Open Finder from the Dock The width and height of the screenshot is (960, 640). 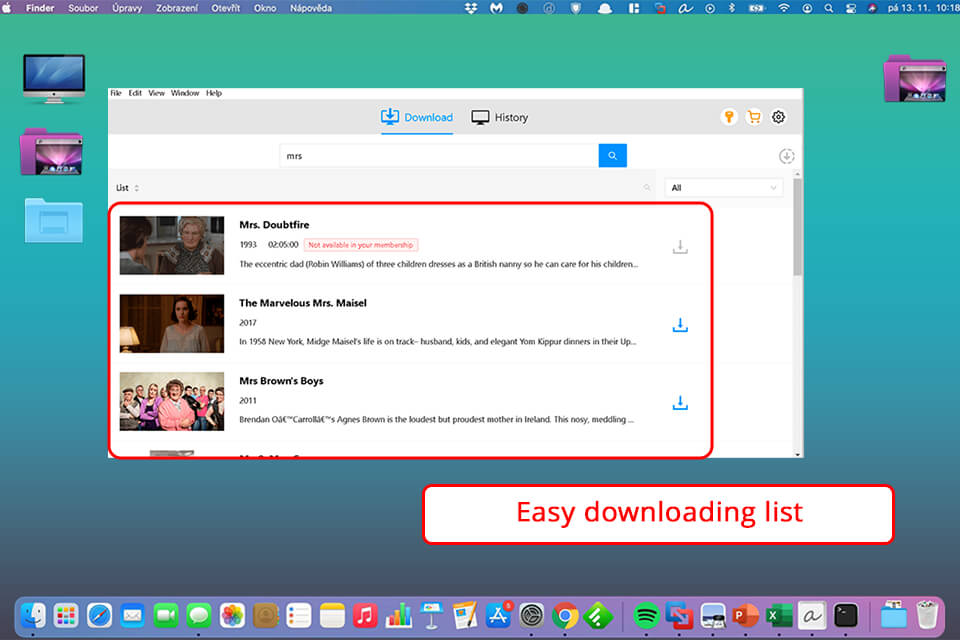[33, 616]
